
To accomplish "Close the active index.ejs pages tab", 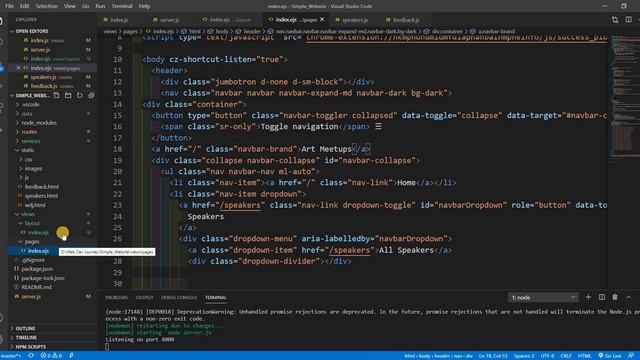I will (322, 20).
